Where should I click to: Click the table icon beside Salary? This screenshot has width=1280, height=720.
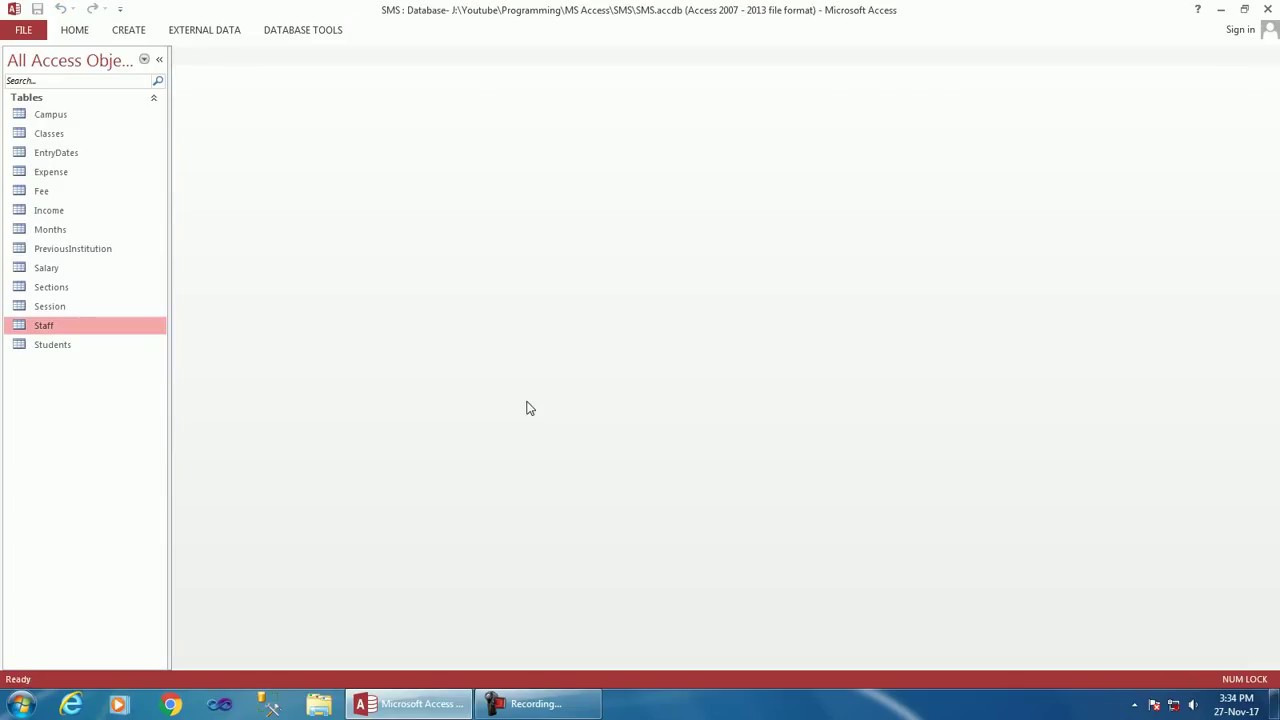pyautogui.click(x=19, y=267)
